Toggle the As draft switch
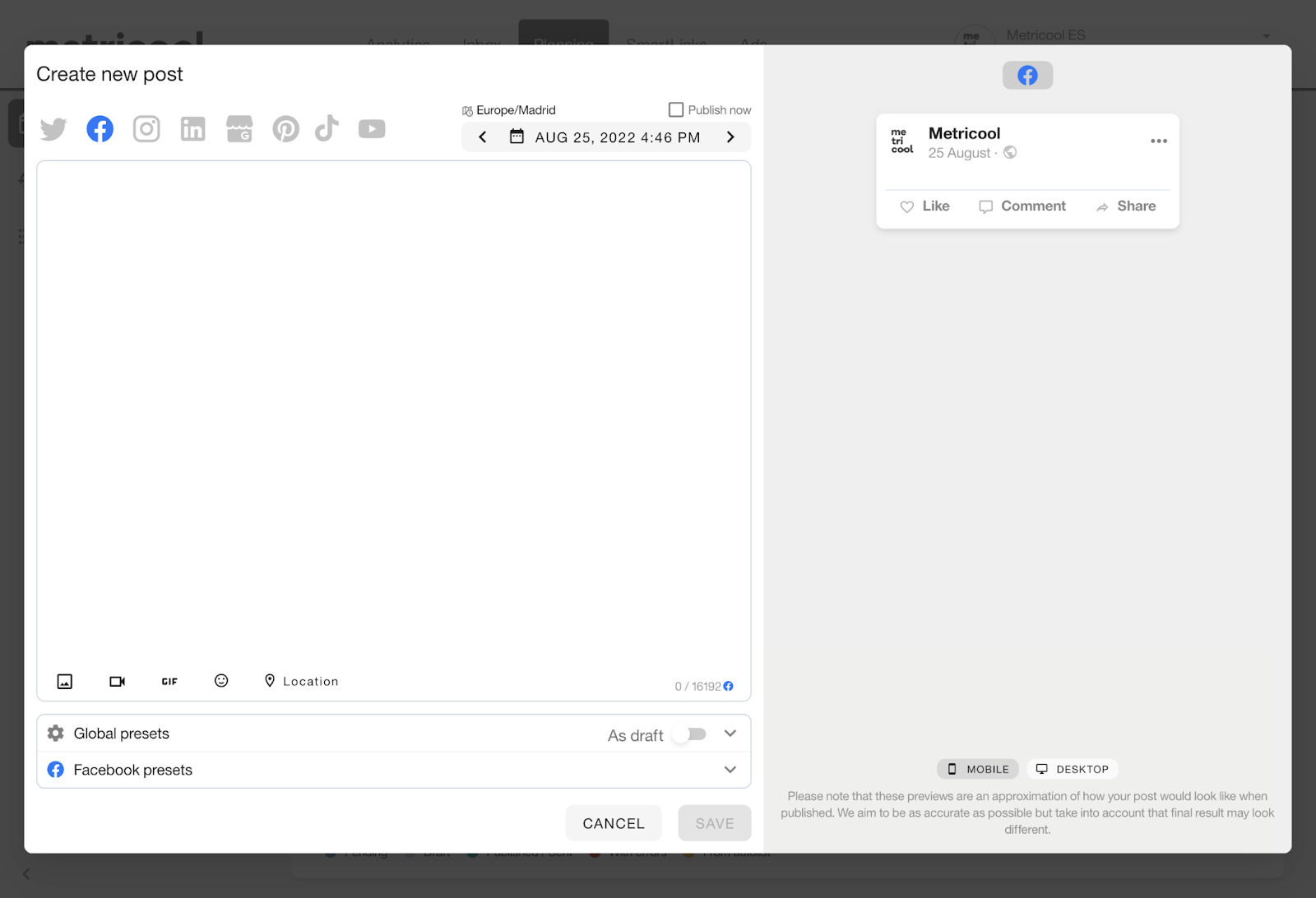This screenshot has height=898, width=1316. (689, 734)
